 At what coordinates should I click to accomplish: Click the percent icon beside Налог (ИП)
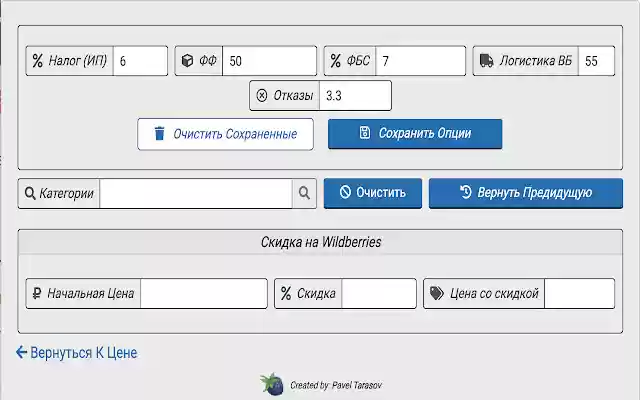click(x=38, y=61)
